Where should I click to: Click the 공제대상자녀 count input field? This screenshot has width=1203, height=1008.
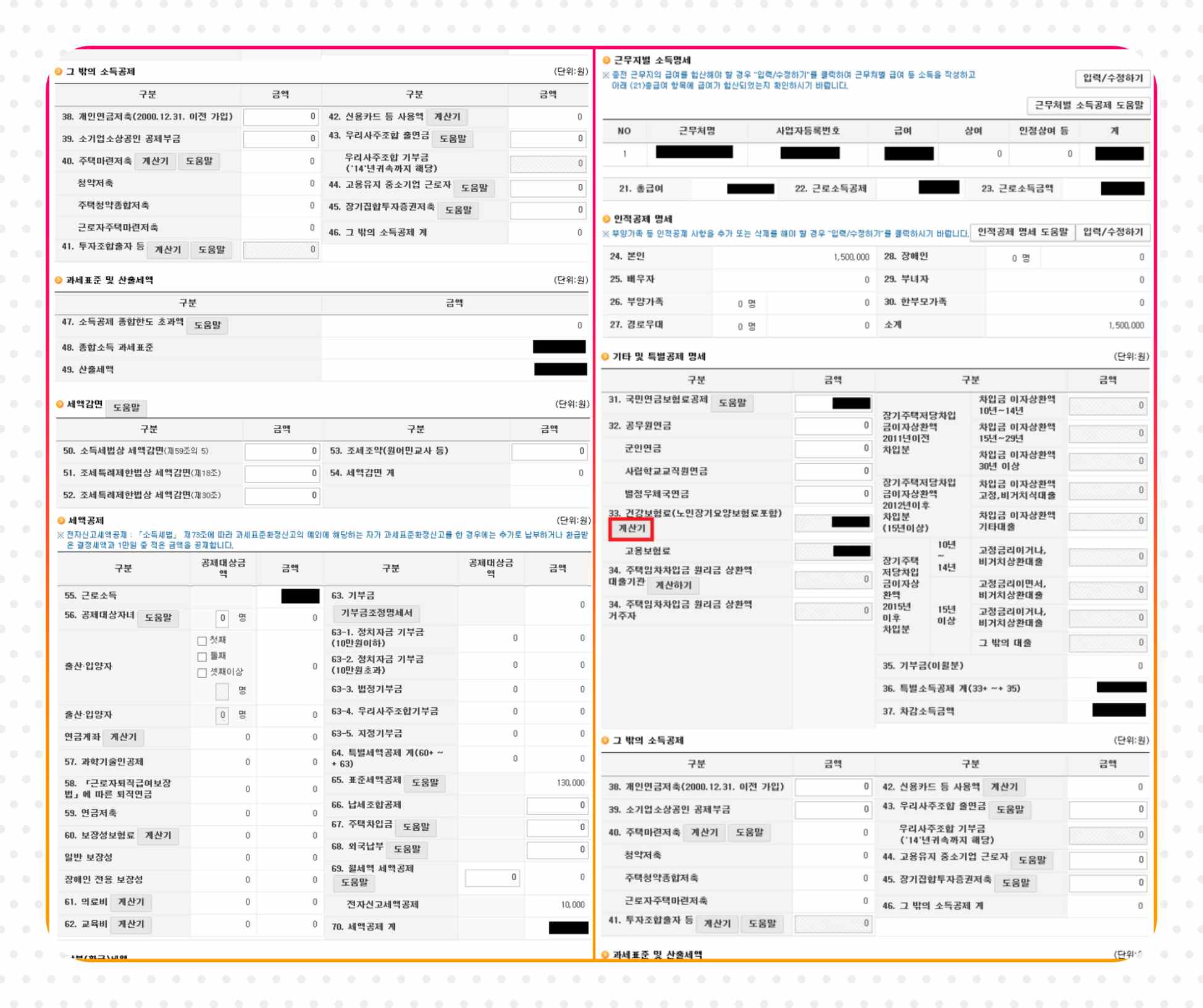click(222, 618)
